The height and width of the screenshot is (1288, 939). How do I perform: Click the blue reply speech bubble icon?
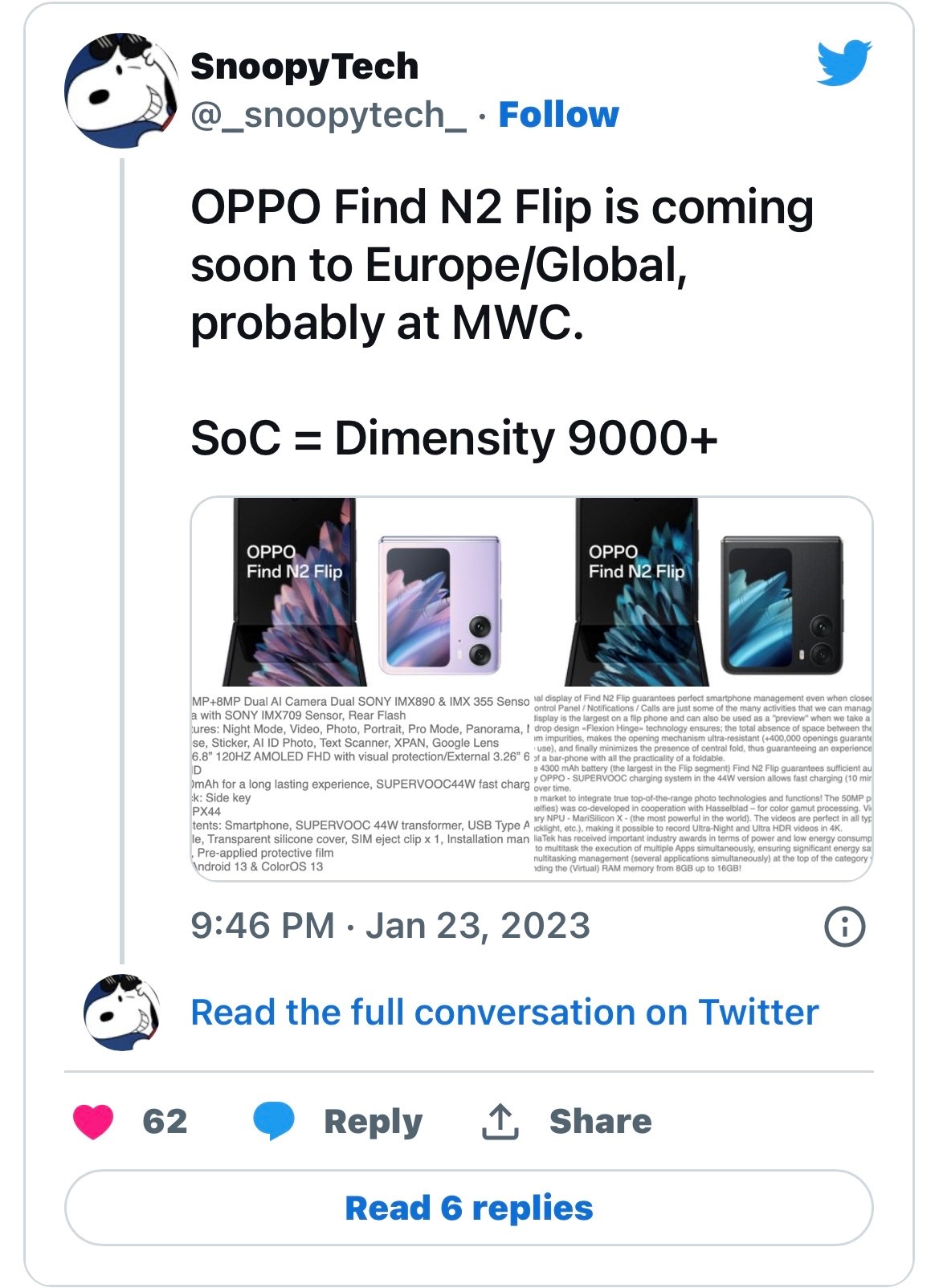coord(274,1122)
